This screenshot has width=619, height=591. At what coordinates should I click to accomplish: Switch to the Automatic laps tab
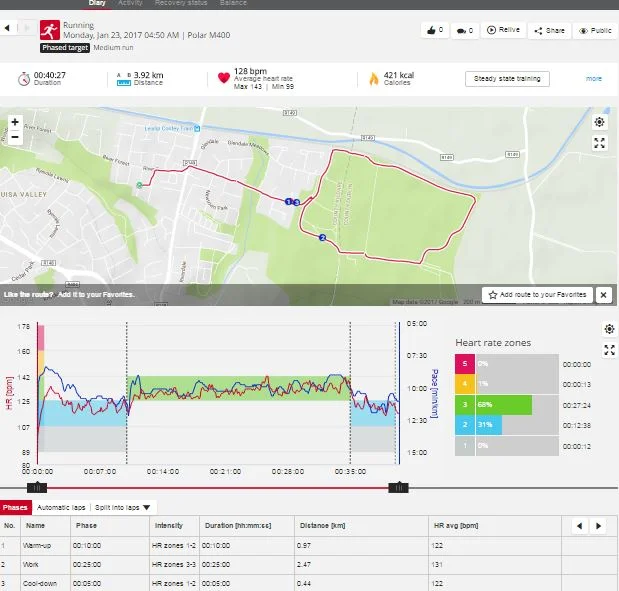64,508
